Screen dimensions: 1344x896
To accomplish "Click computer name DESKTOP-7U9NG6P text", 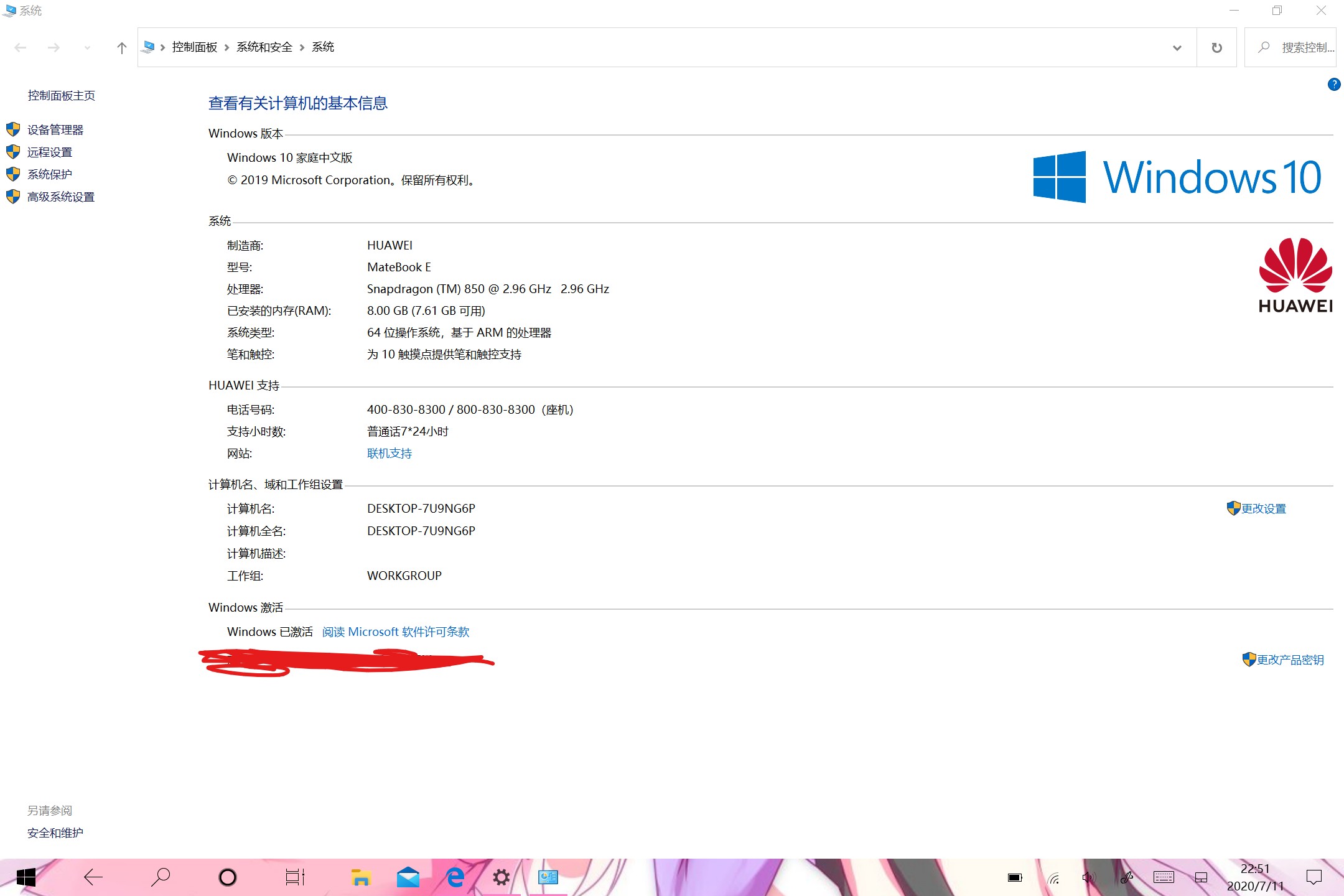I will point(421,509).
